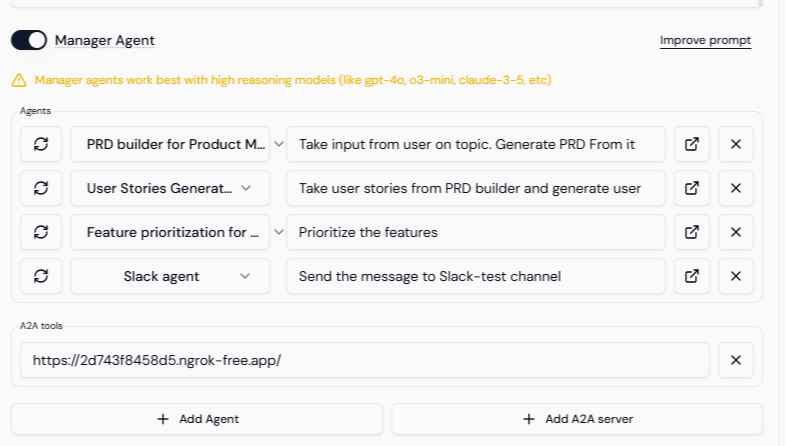This screenshot has height=446, width=786.
Task: Open PRD builder agent in new window
Action: [x=691, y=144]
